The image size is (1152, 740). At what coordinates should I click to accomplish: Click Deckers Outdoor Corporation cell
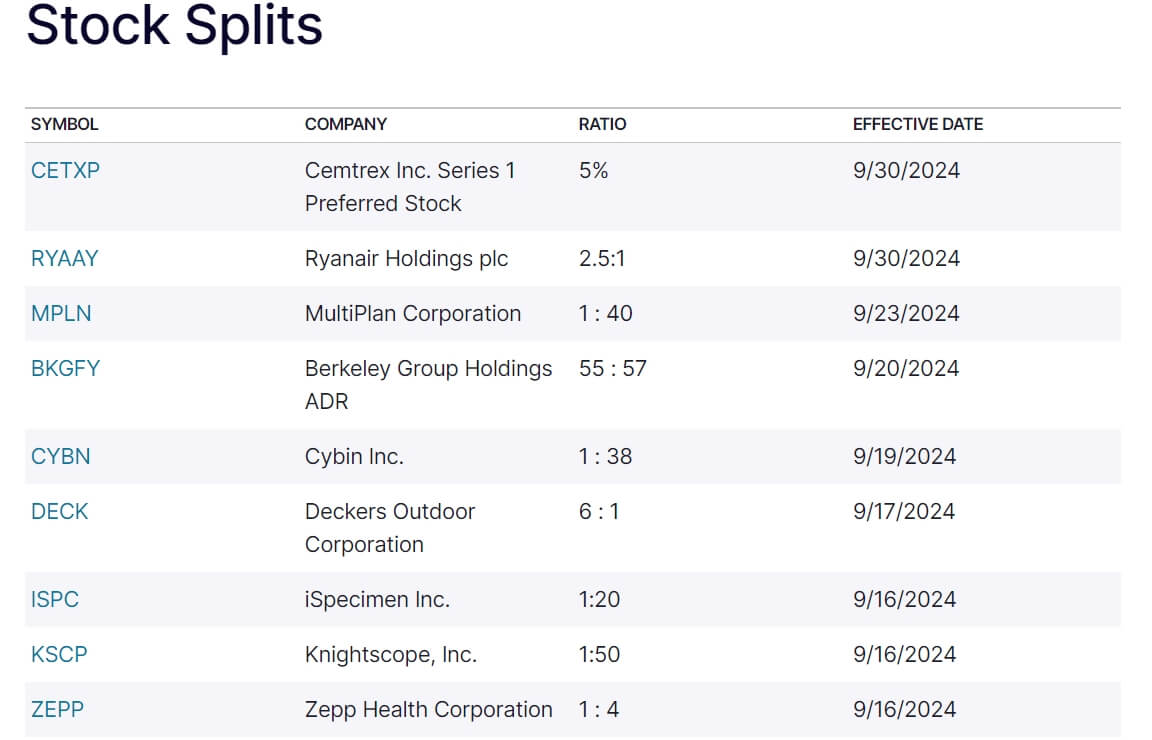[390, 528]
